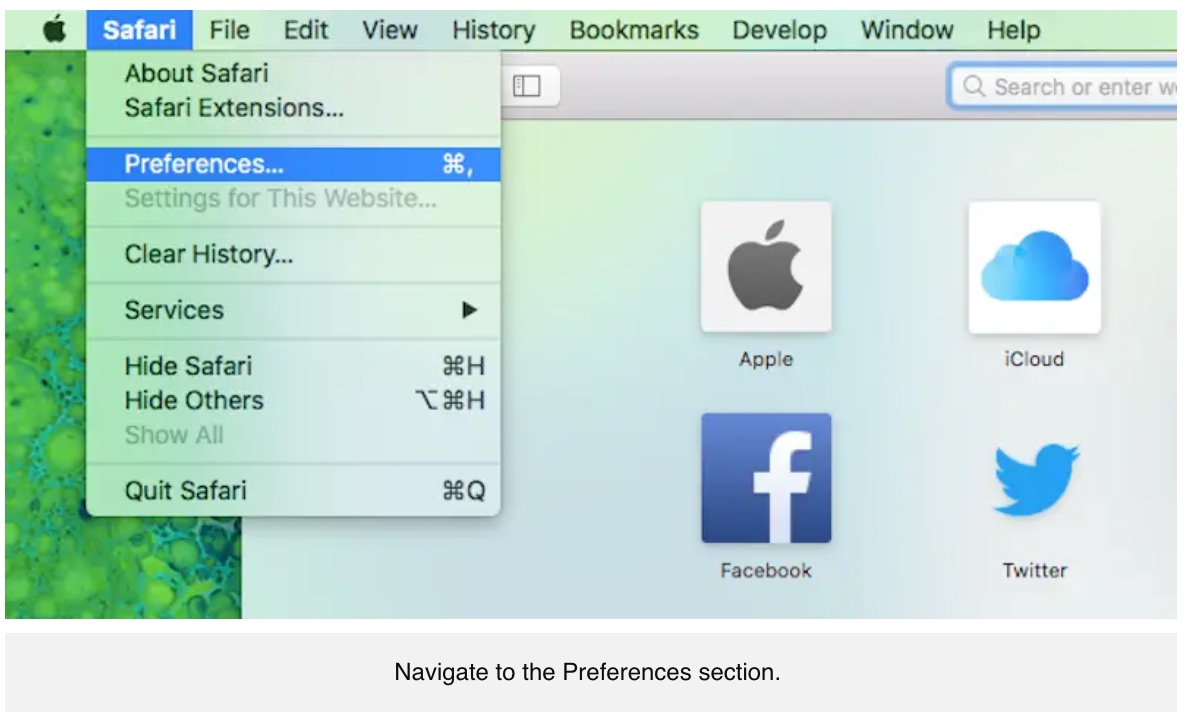Open the File menu
The height and width of the screenshot is (712, 1188).
(229, 30)
